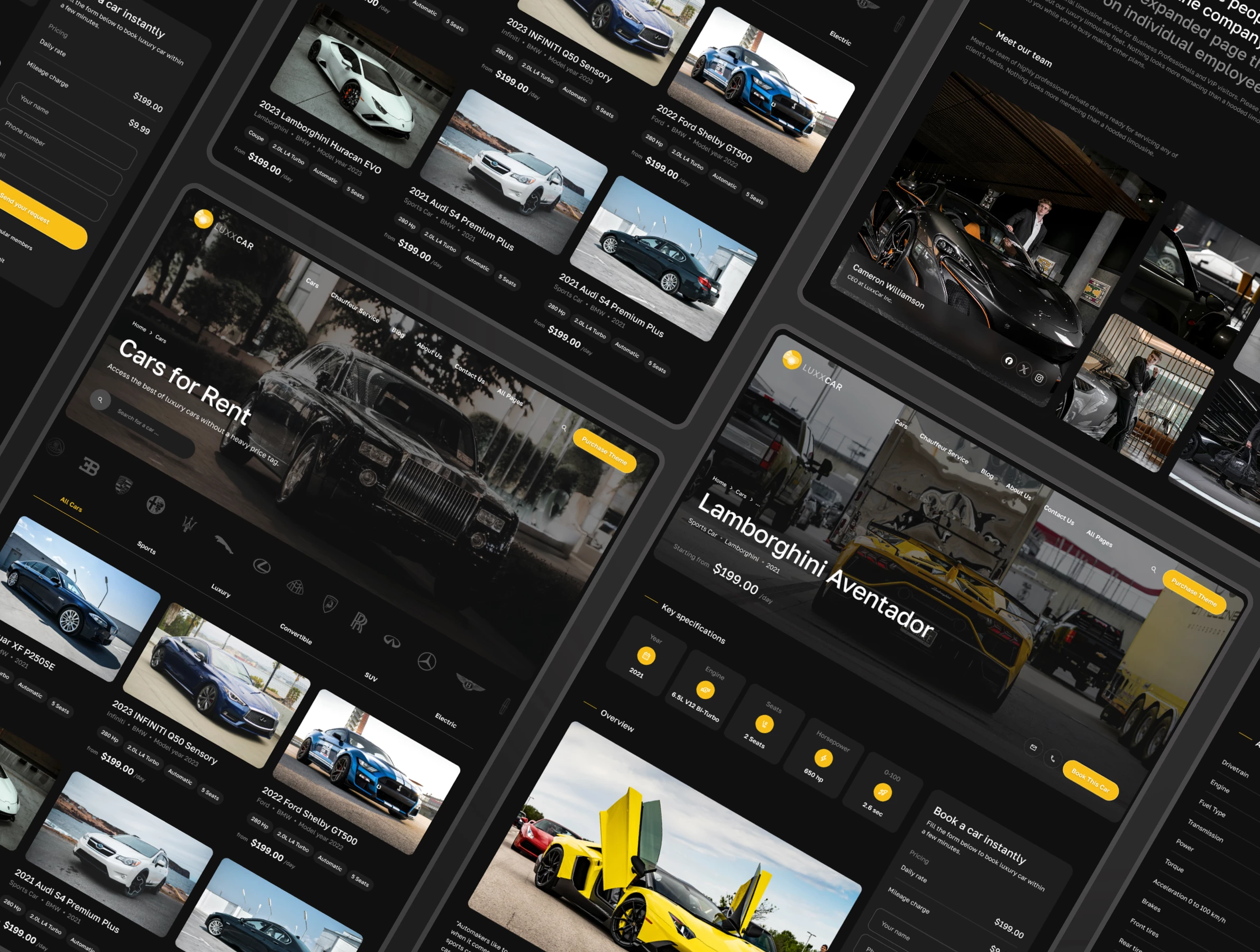Choose the Alfa Romeo brand logo
1260x952 pixels.
(156, 504)
